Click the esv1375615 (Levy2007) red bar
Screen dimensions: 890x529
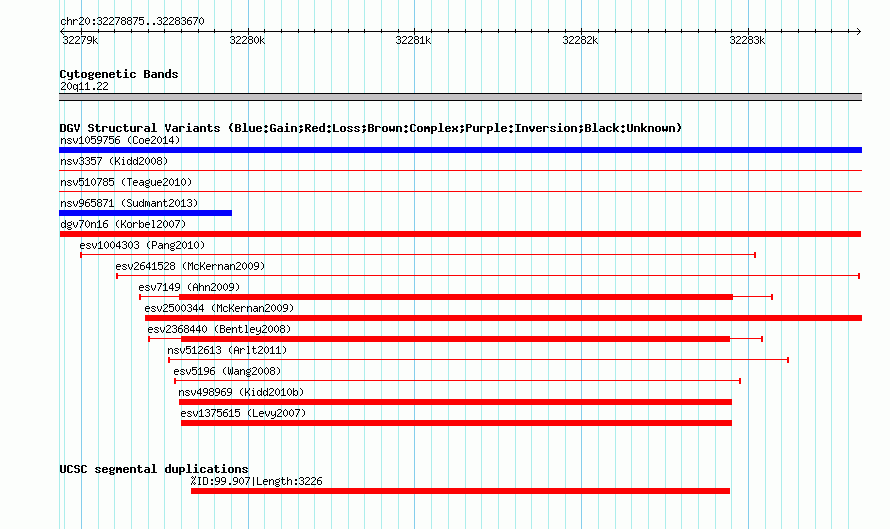pos(456,423)
